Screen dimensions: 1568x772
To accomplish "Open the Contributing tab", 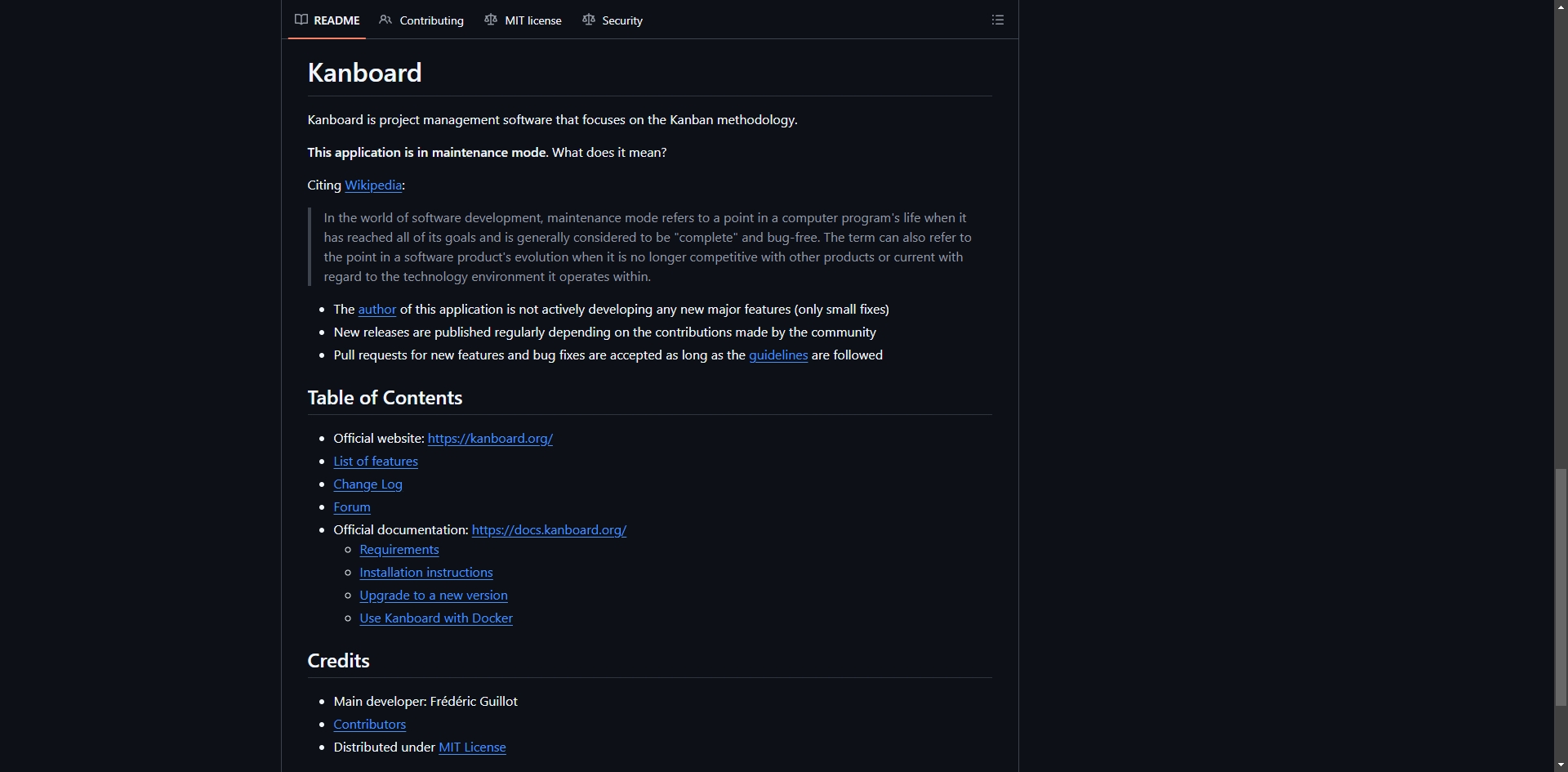I will (x=421, y=20).
